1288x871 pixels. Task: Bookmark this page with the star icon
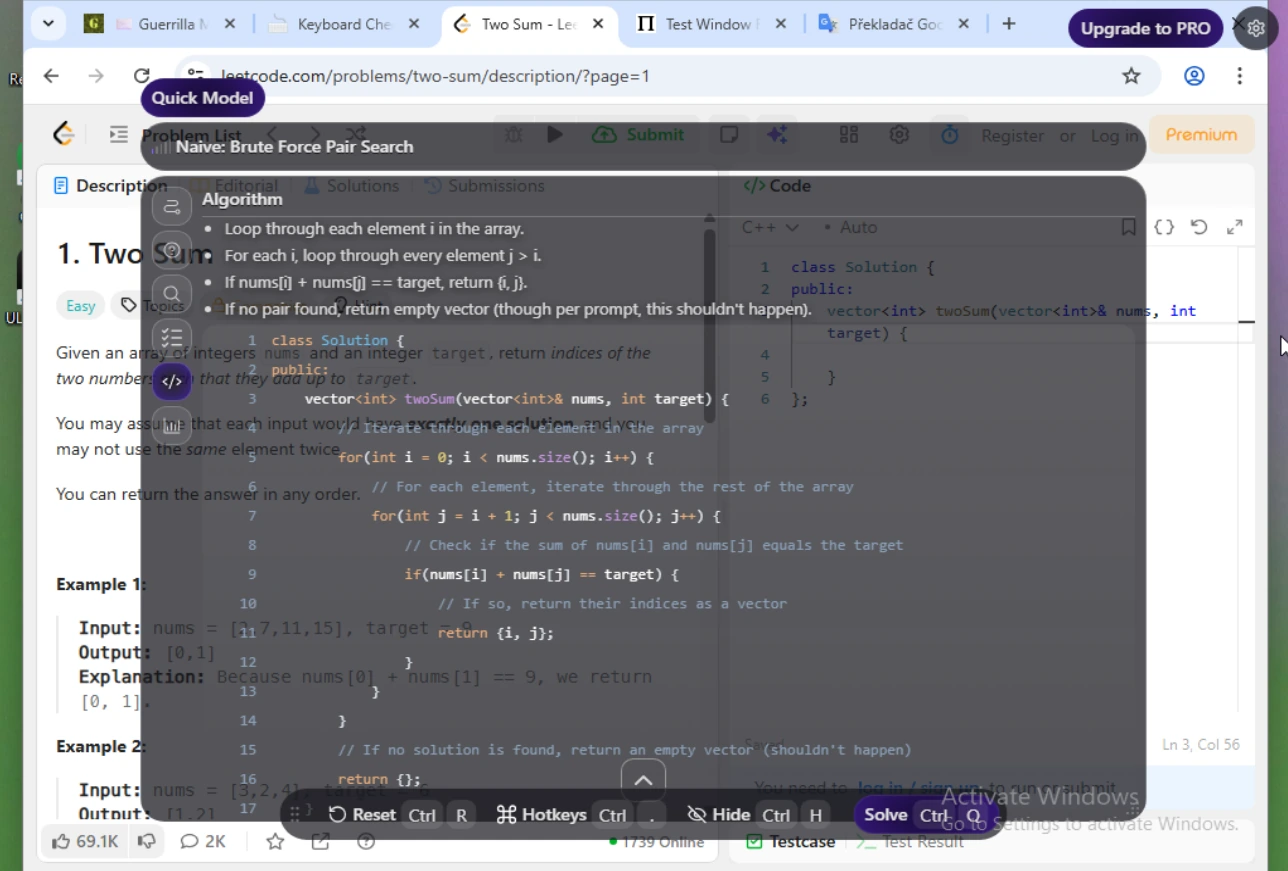pos(1131,76)
